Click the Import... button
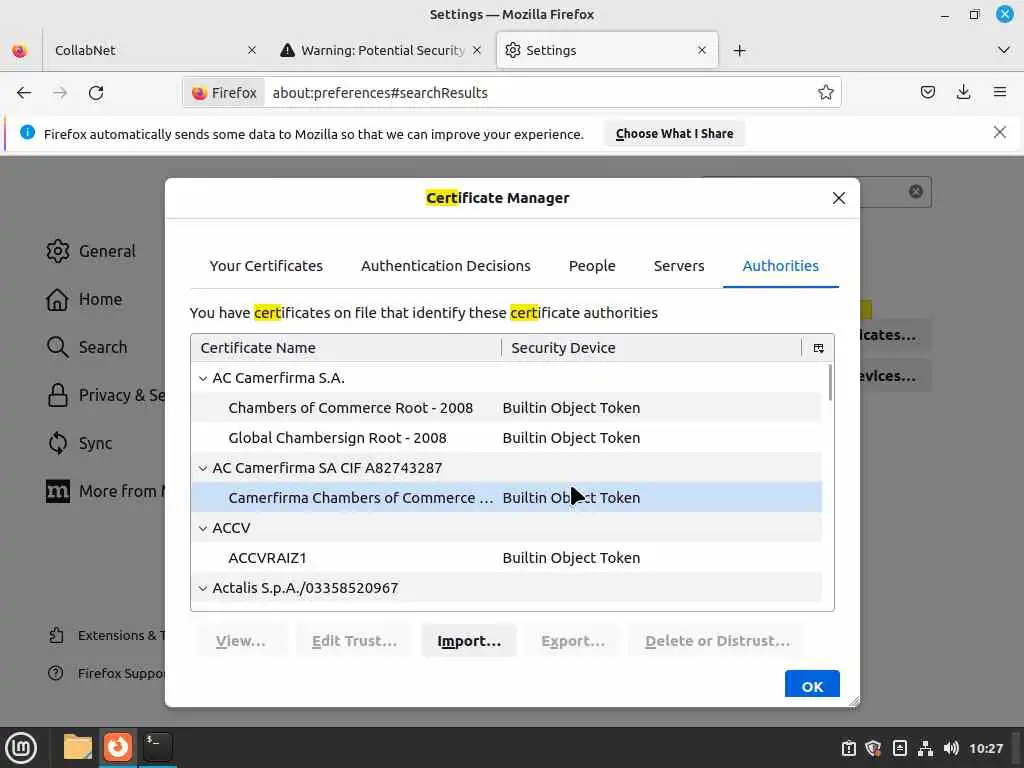1024x768 pixels. tap(469, 641)
